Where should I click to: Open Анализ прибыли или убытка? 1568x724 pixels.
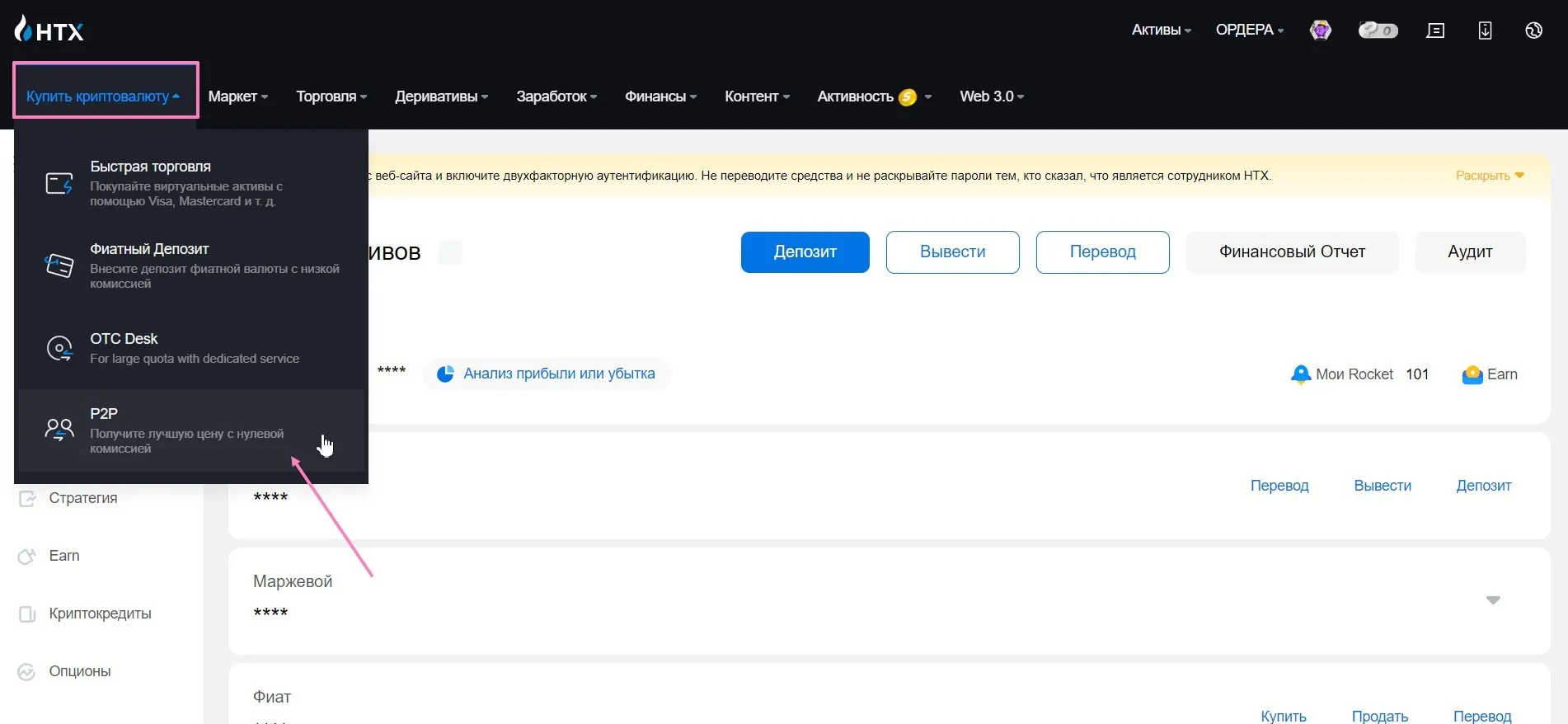(x=546, y=374)
